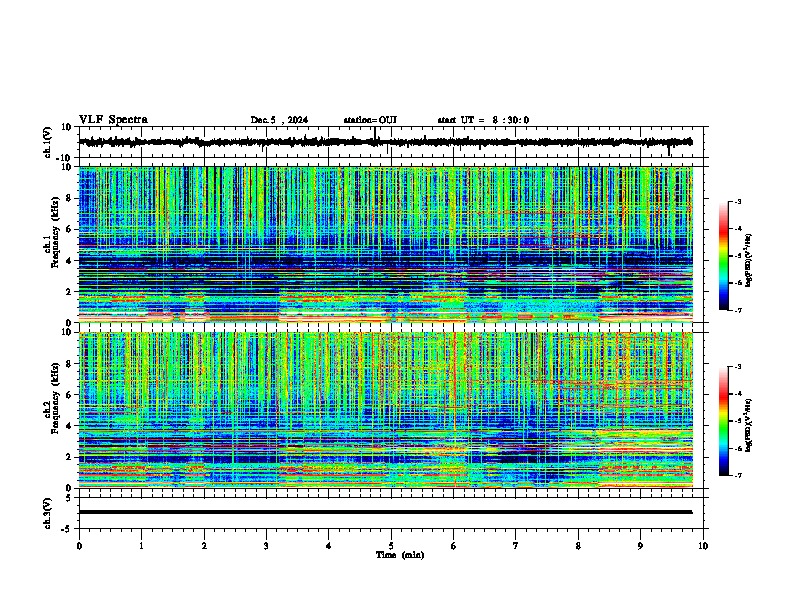Click the '2' kHz tick on ch.1 spectrogram
This screenshot has height=612, width=792.
click(x=69, y=291)
